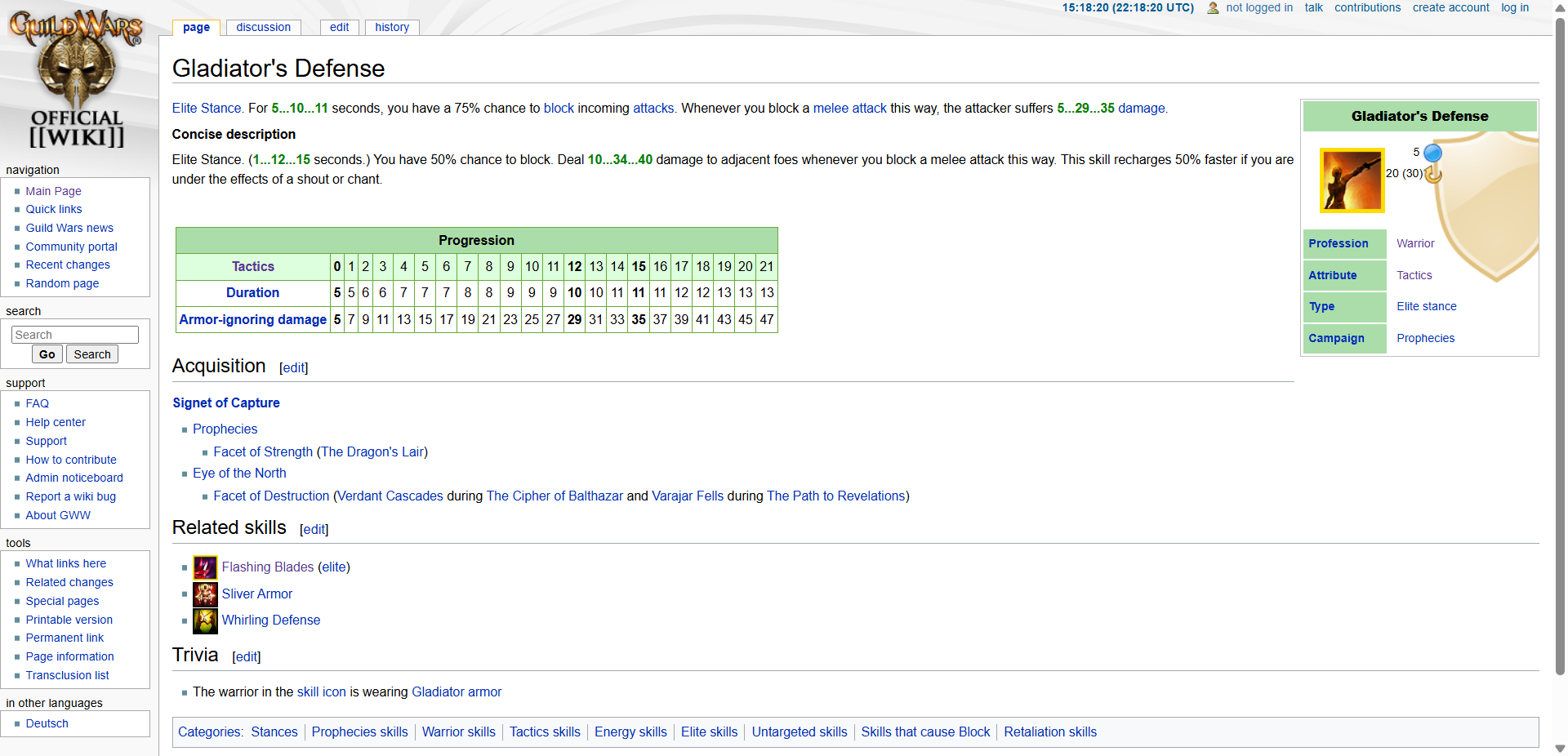Open the Community portal link

71,247
